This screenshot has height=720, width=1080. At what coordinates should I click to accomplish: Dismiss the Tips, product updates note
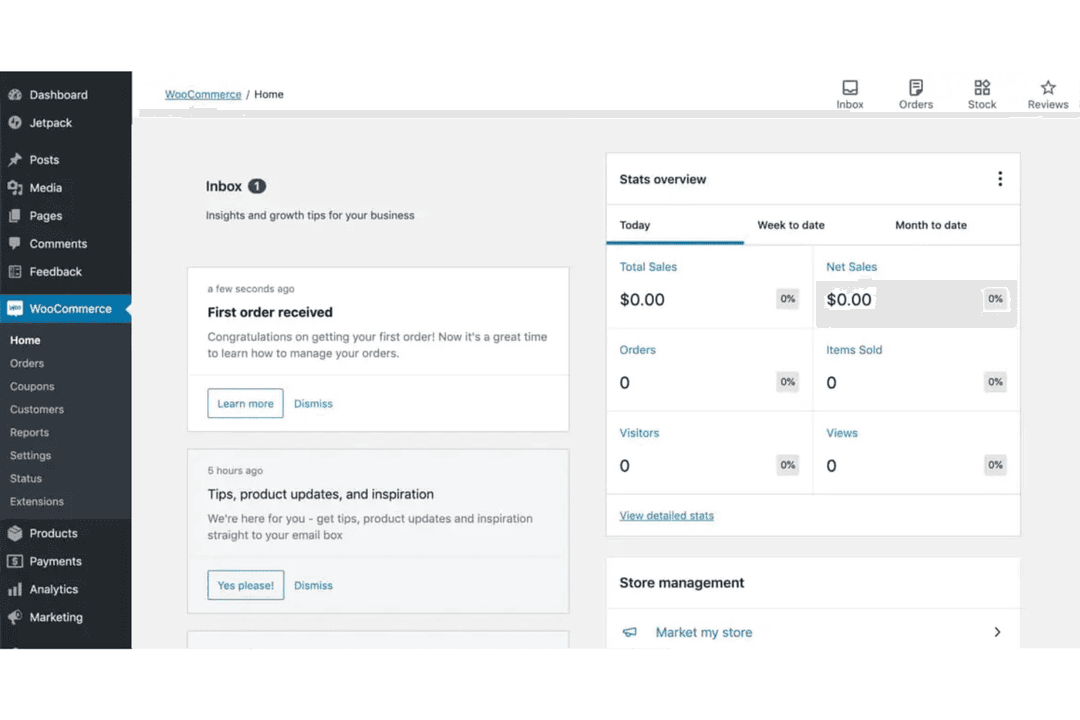click(313, 586)
